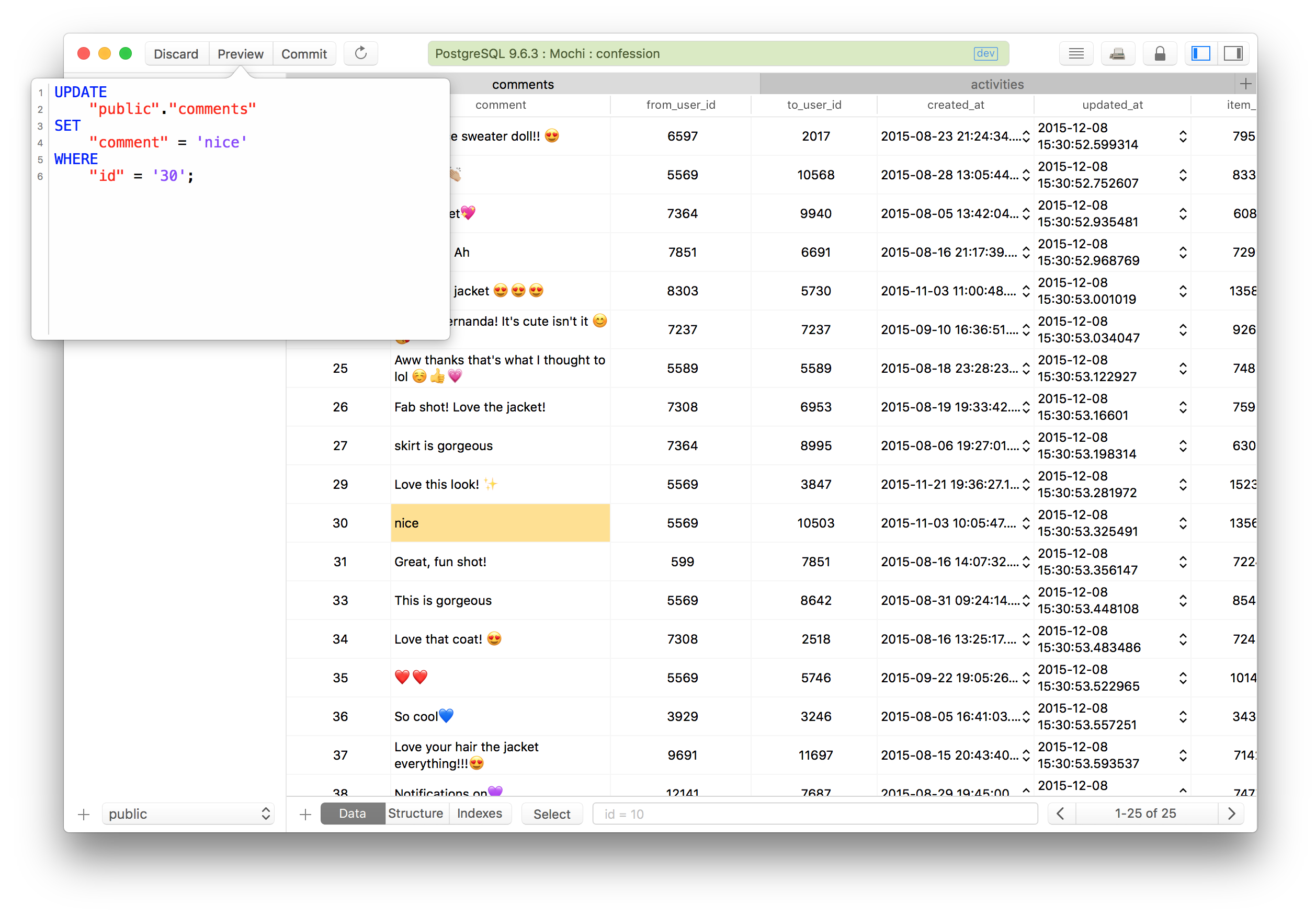Click the 'nice' value in SQL preview
Image resolution: width=1316 pixels, height=916 pixels.
221,142
